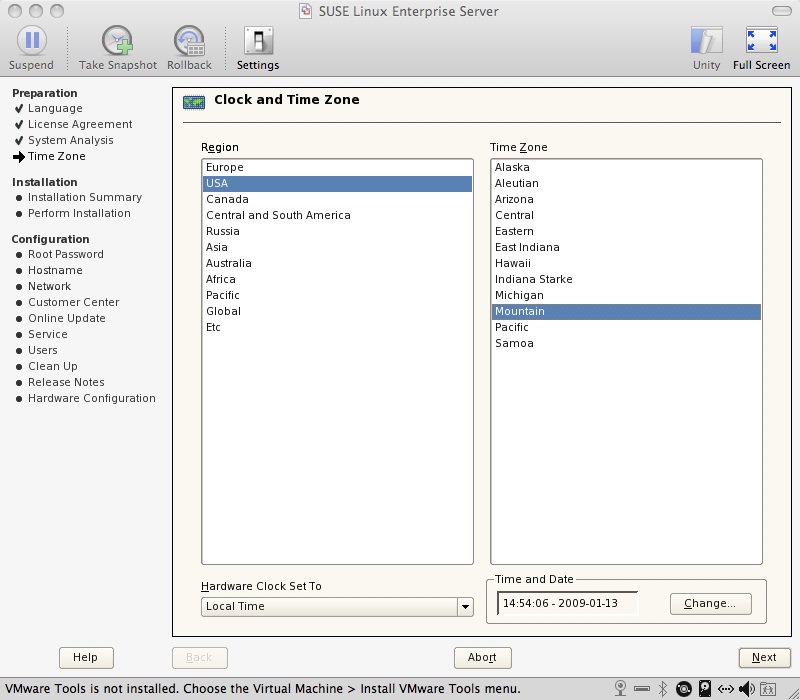Choose Eastern time zone
Image resolution: width=800 pixels, height=700 pixels.
[626, 231]
